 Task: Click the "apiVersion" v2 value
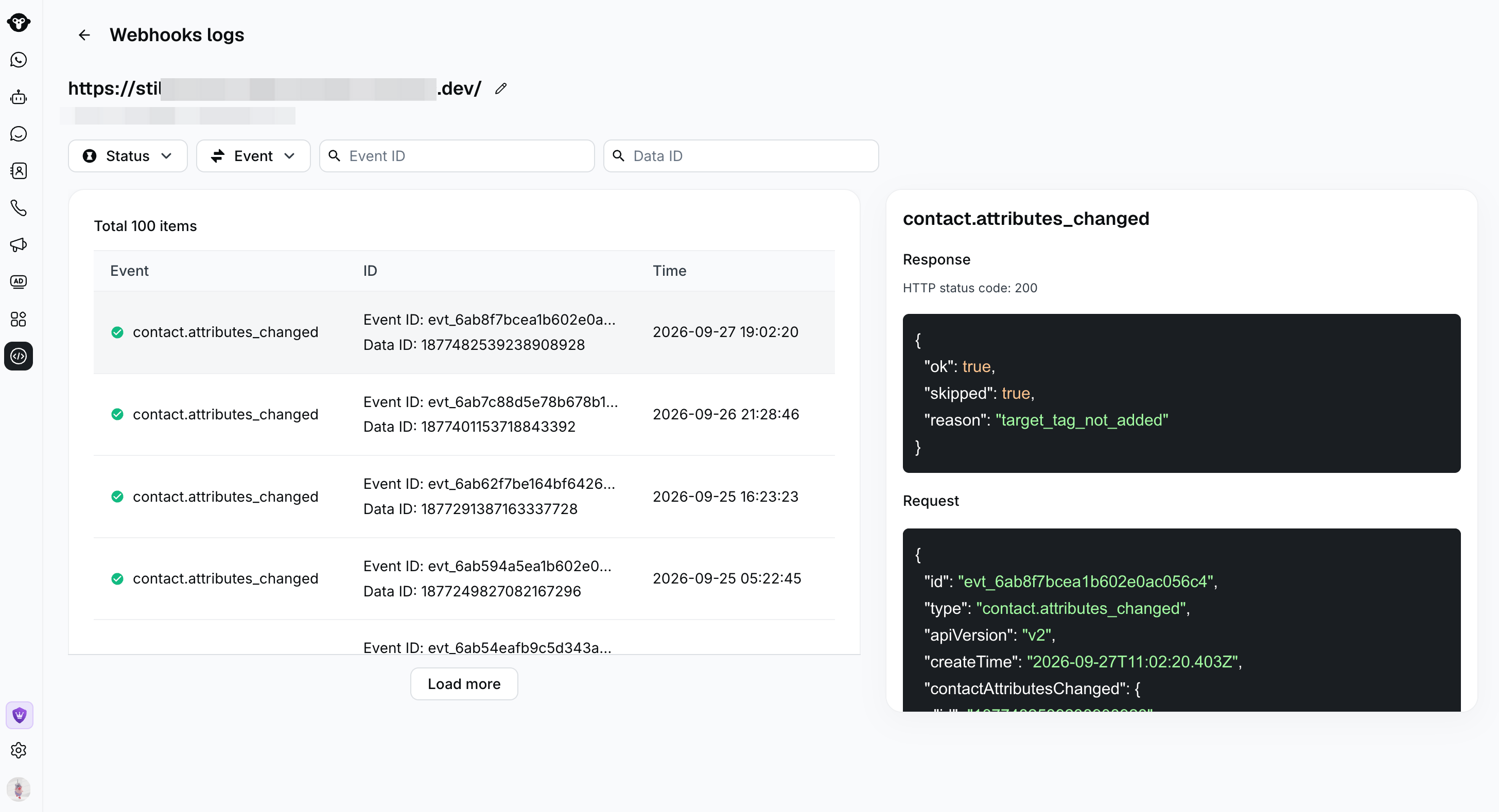[x=1036, y=635]
